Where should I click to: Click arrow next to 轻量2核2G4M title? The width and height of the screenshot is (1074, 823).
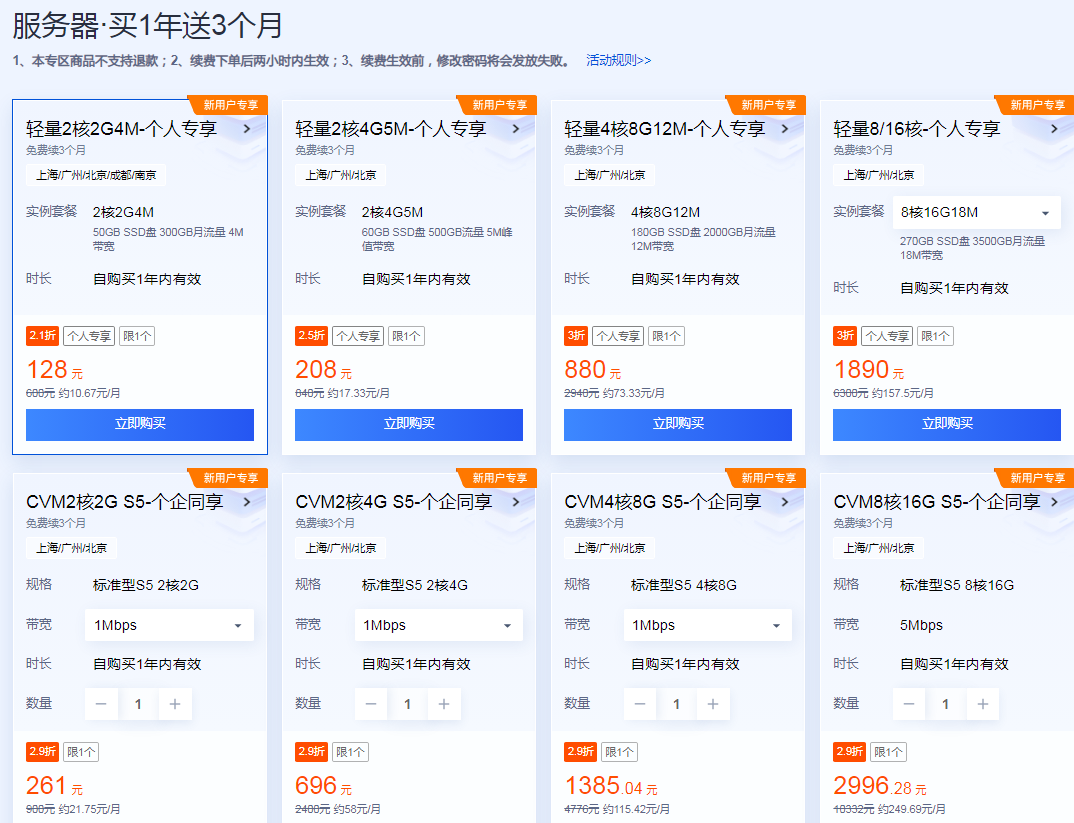coord(247,128)
